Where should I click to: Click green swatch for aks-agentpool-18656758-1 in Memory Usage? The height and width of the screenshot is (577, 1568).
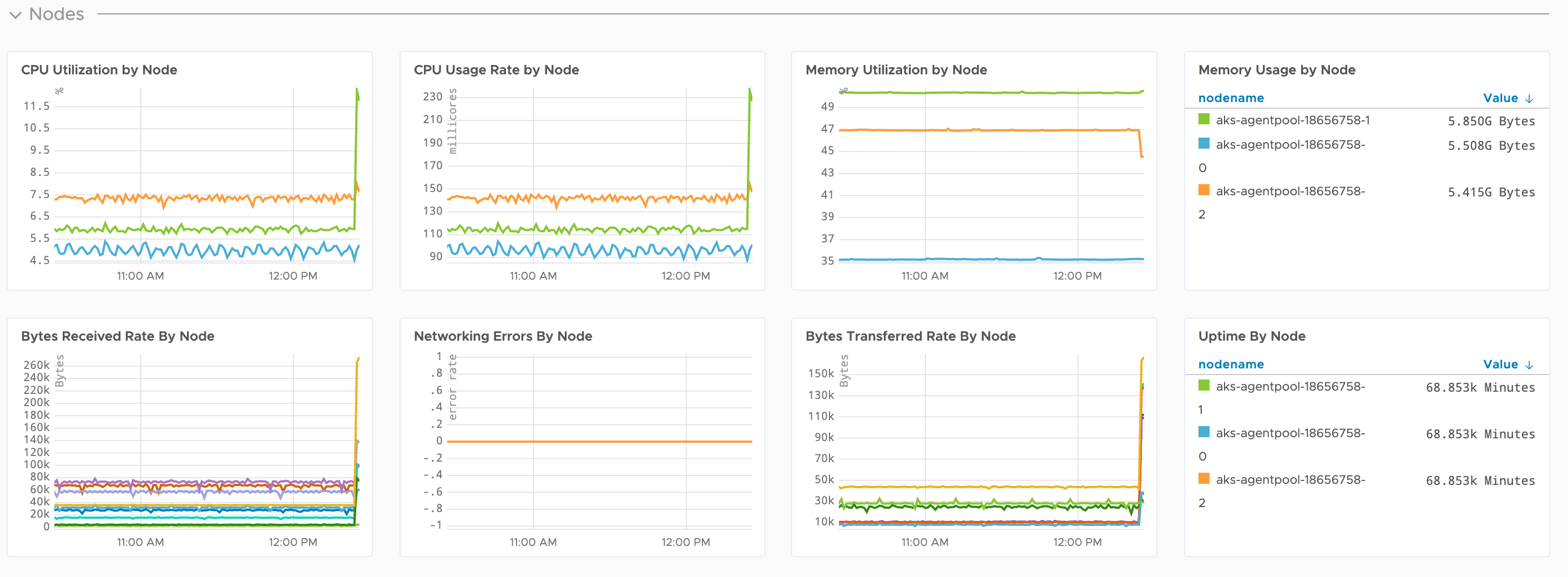click(x=1203, y=119)
